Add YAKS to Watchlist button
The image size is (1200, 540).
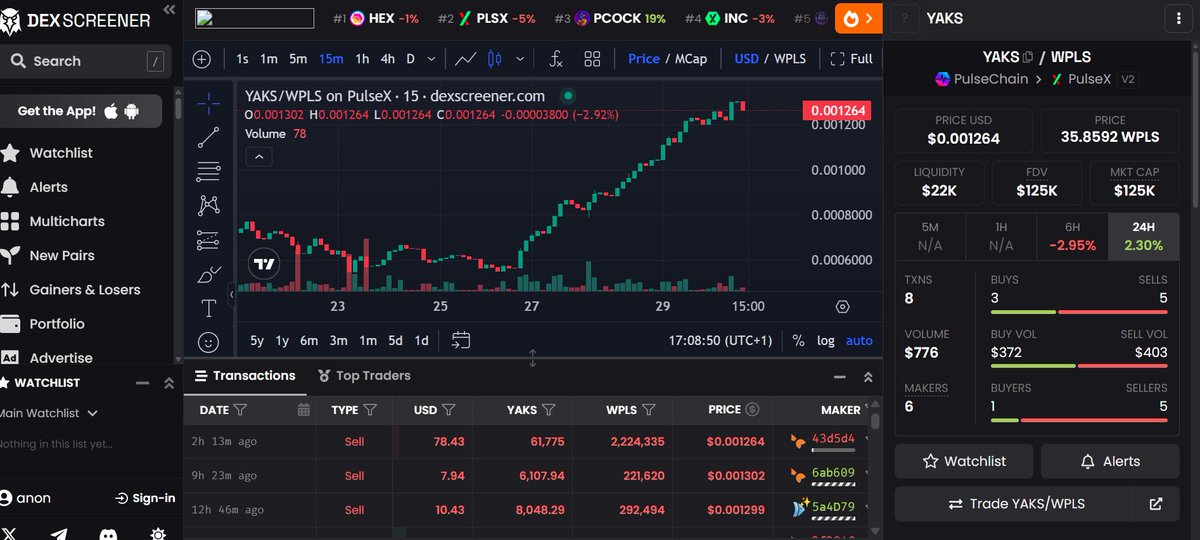(964, 461)
